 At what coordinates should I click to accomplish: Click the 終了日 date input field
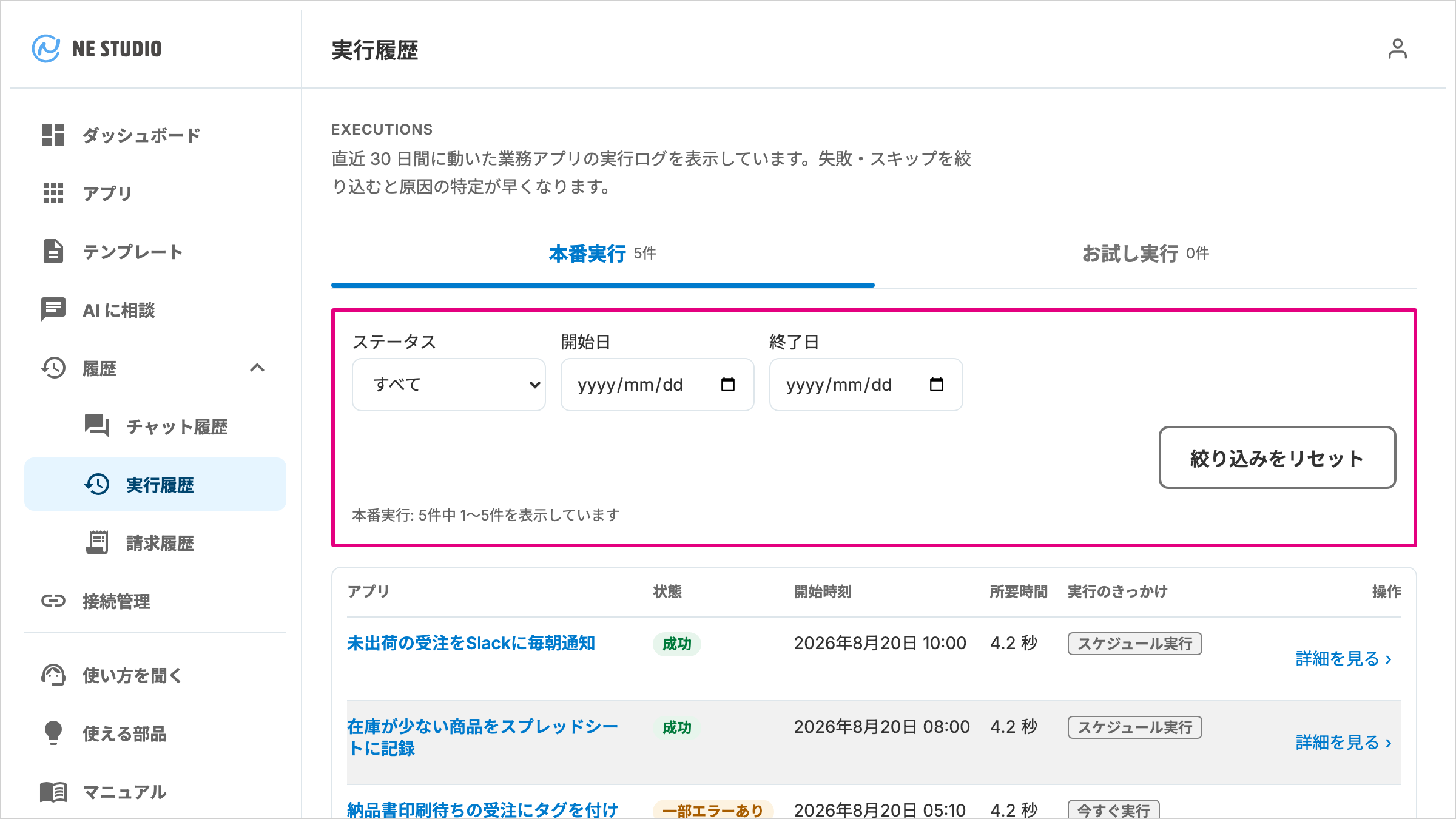point(866,385)
